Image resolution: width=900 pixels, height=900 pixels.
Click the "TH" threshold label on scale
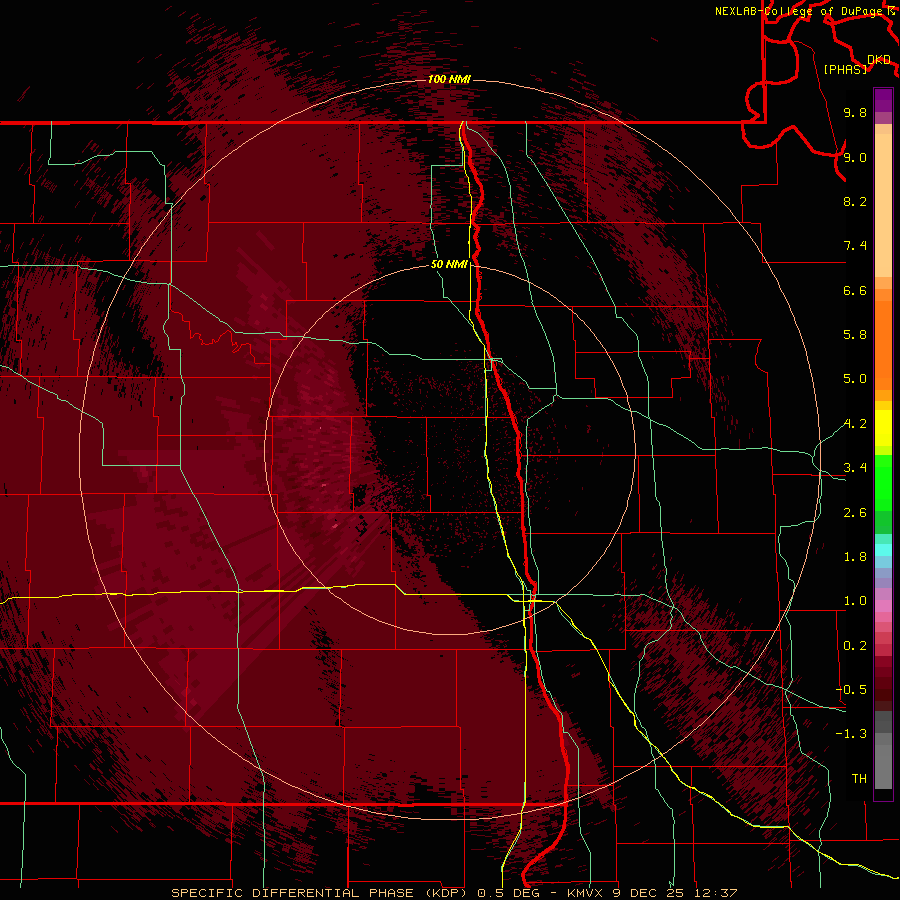859,779
